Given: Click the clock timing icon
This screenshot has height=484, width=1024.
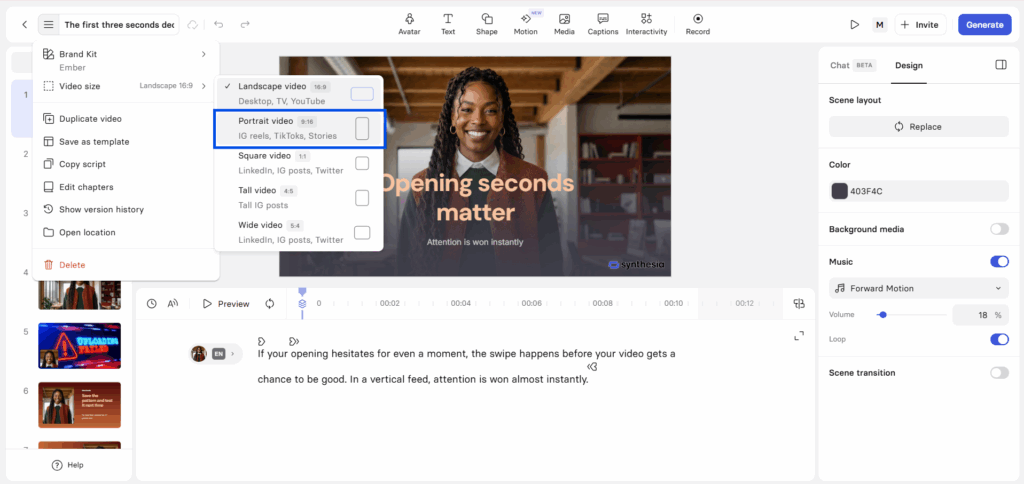Looking at the screenshot, I should [x=152, y=304].
